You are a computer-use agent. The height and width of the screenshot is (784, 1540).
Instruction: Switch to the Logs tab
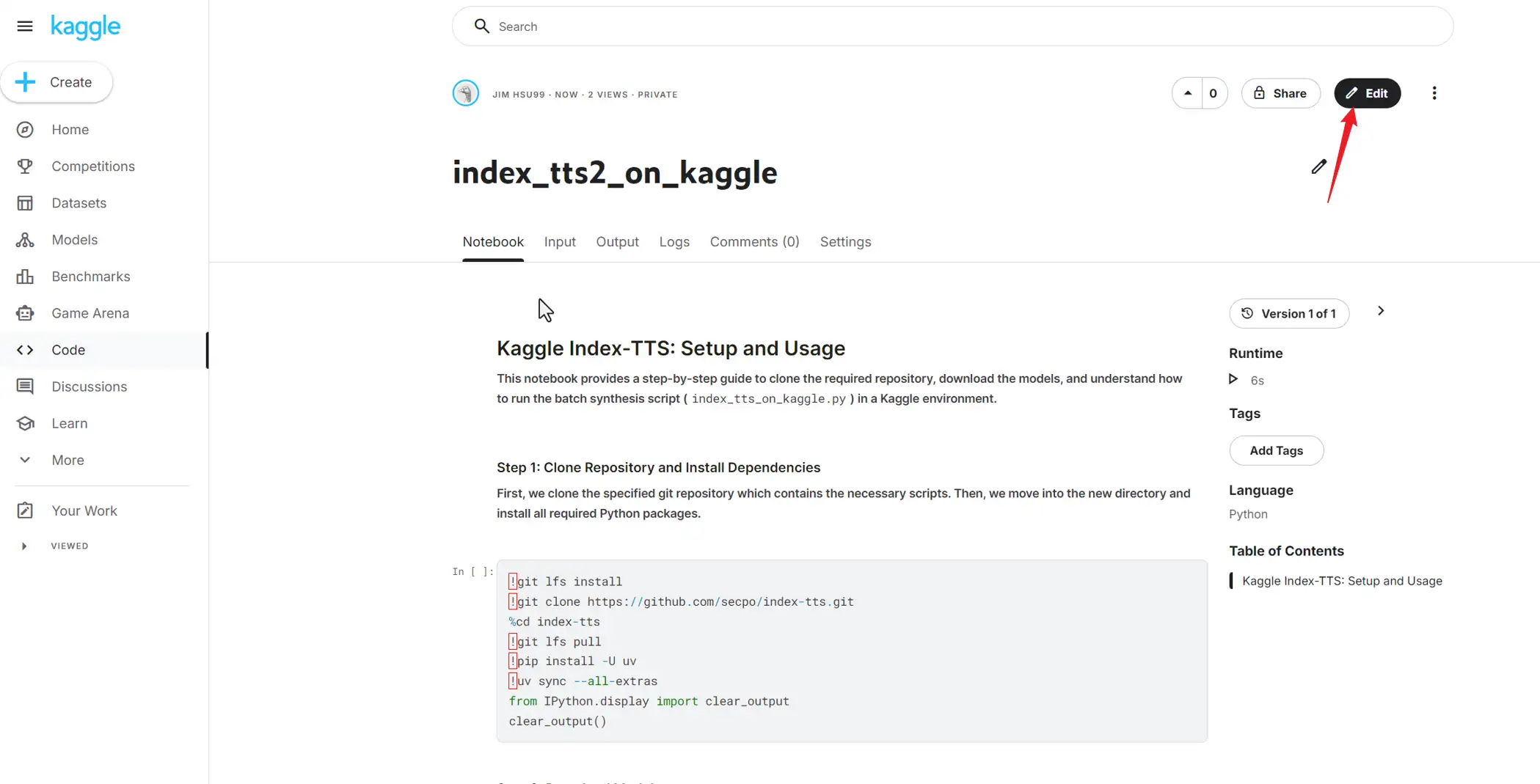pyautogui.click(x=674, y=242)
